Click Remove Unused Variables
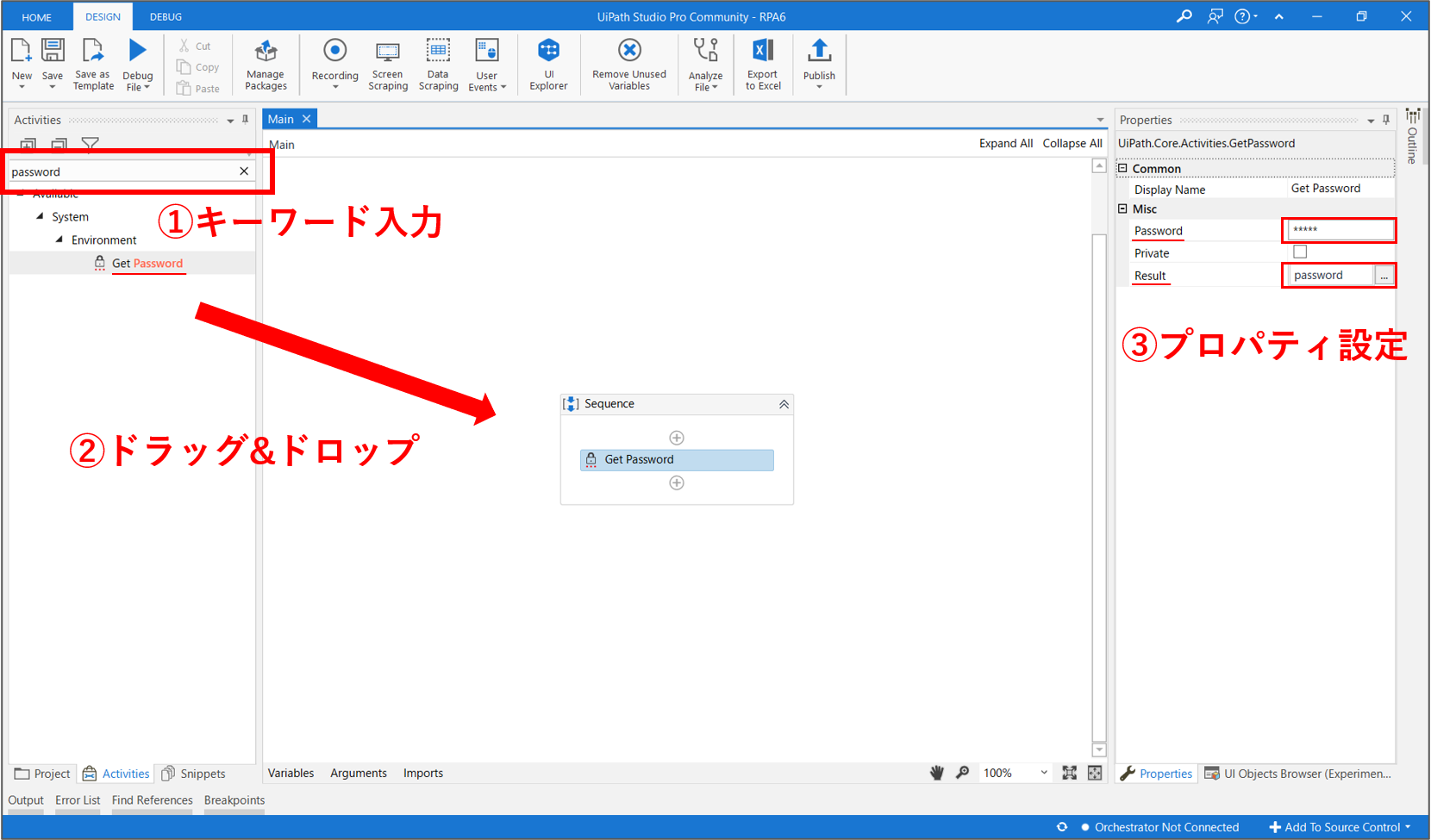The height and width of the screenshot is (840, 1431). 629,63
